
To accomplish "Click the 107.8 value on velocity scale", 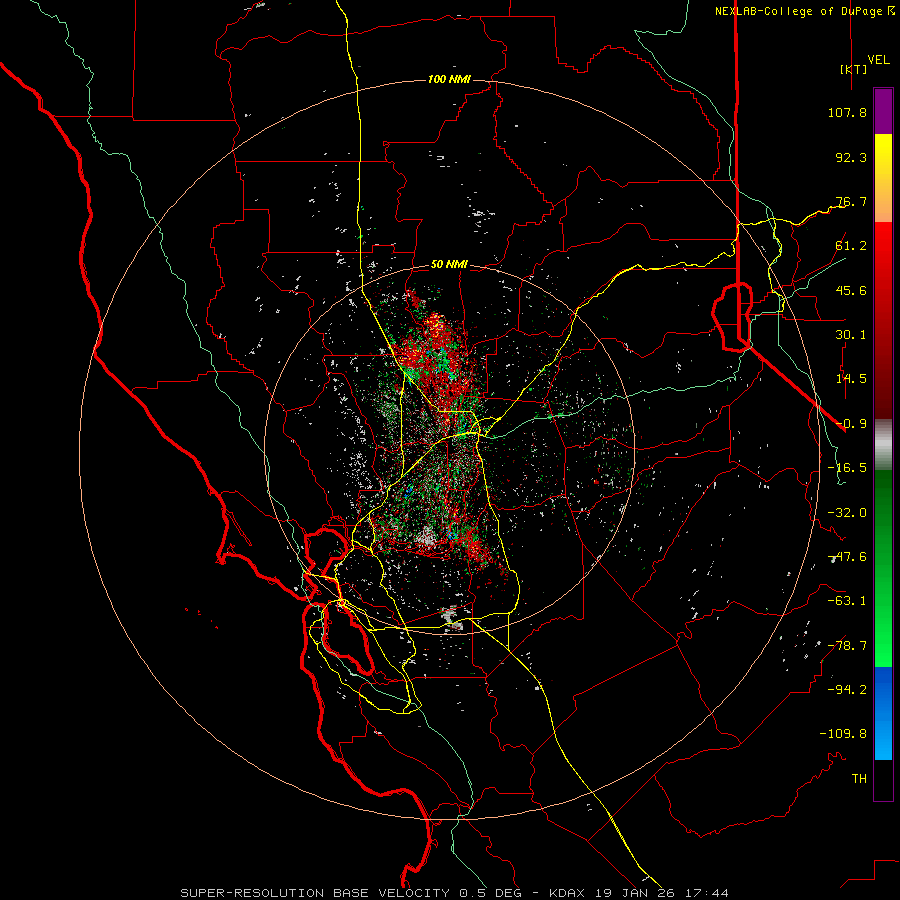I will click(x=847, y=112).
